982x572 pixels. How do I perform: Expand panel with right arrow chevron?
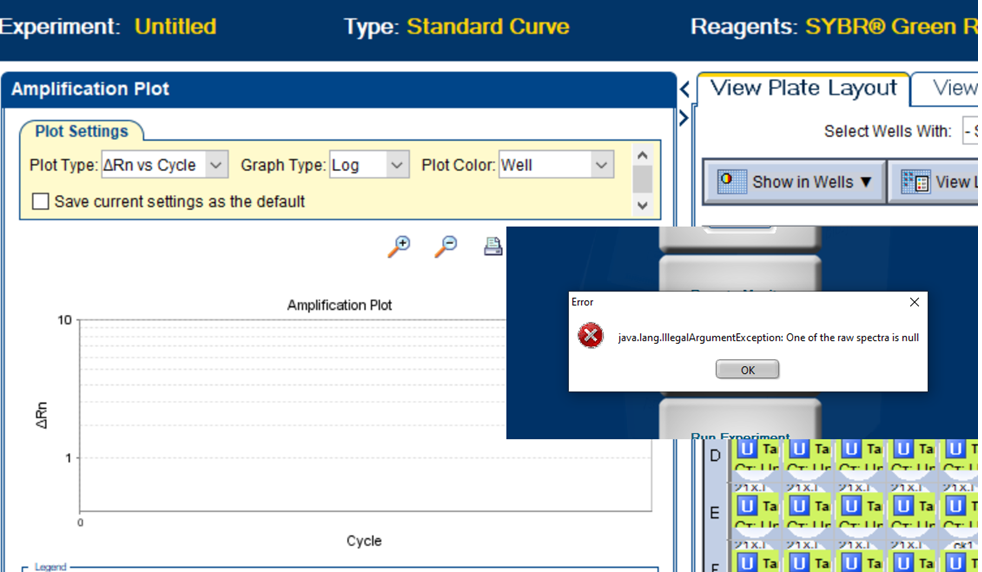click(x=684, y=117)
